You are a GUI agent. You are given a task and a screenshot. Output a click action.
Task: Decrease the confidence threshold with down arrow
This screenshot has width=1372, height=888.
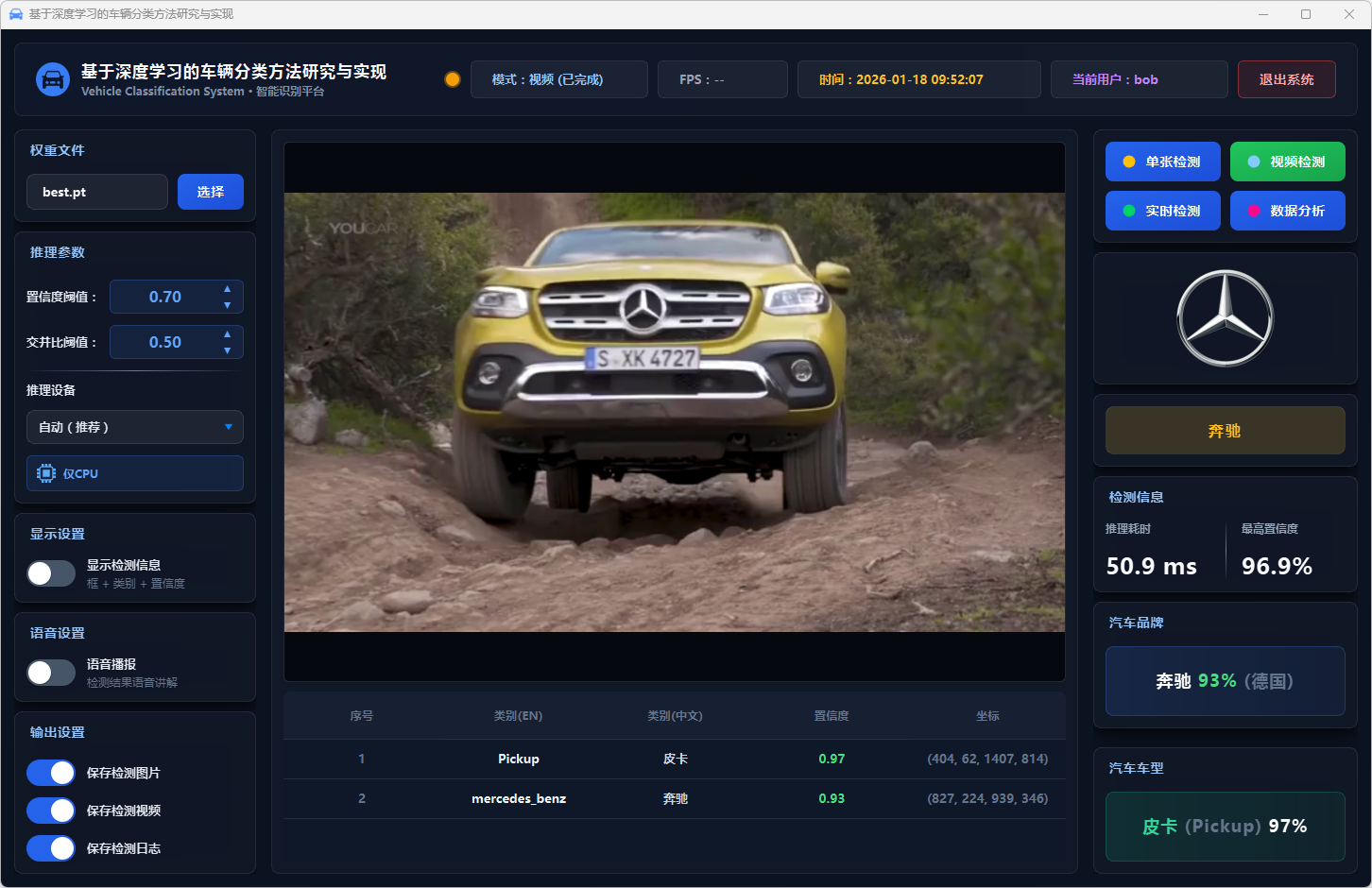pyautogui.click(x=227, y=305)
